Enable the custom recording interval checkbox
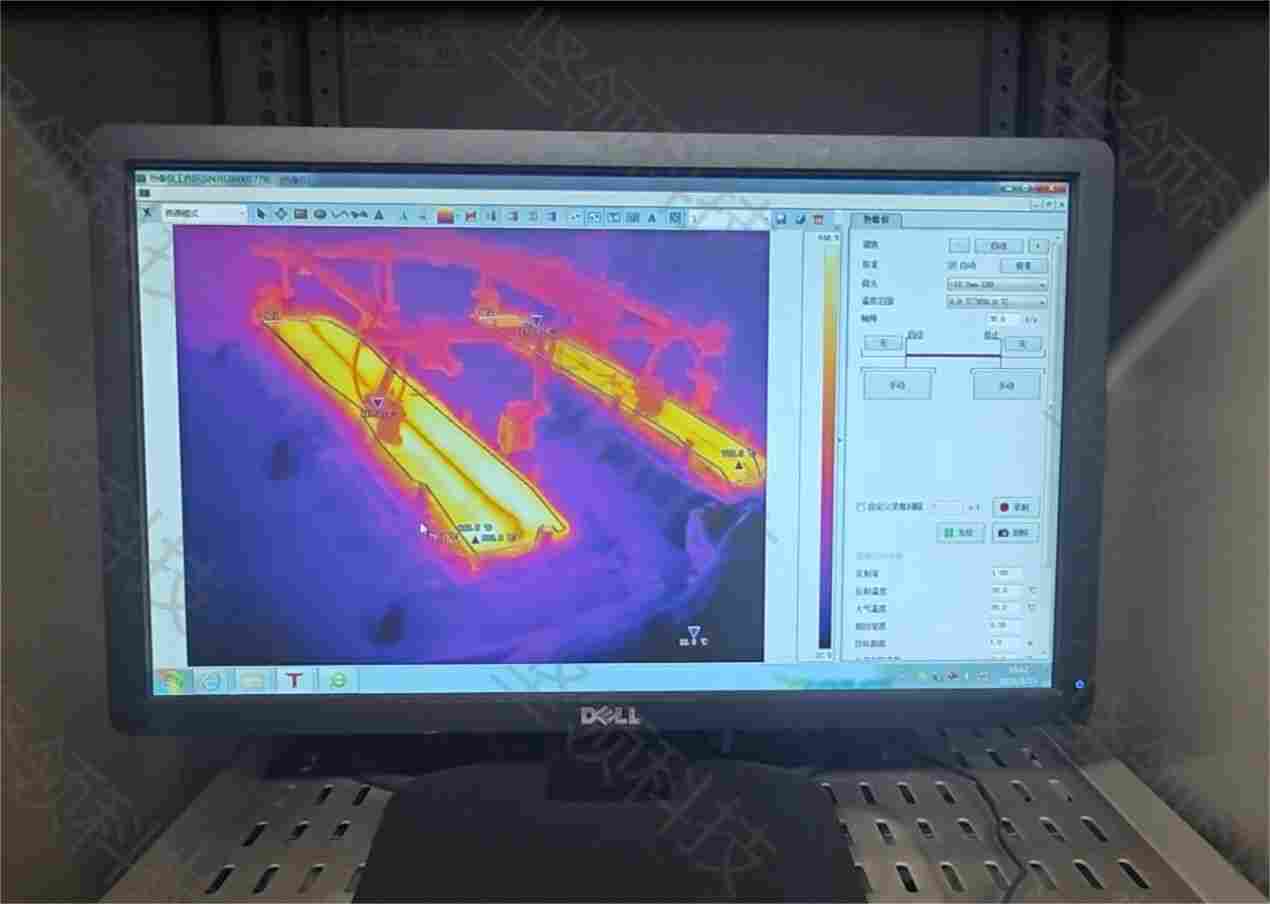 point(861,508)
